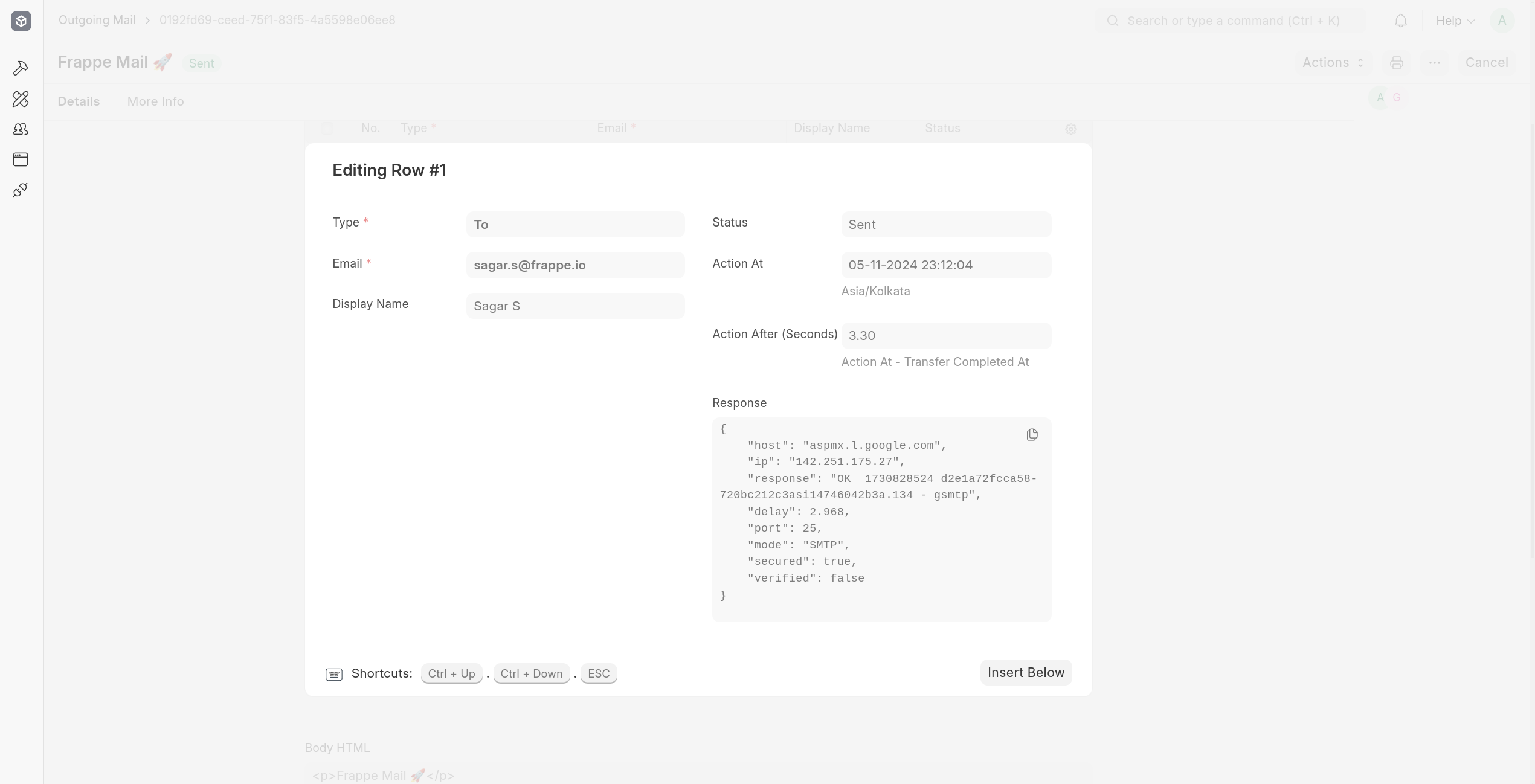Image resolution: width=1535 pixels, height=784 pixels.
Task: Click the green A collaborator avatar
Action: [1380, 97]
